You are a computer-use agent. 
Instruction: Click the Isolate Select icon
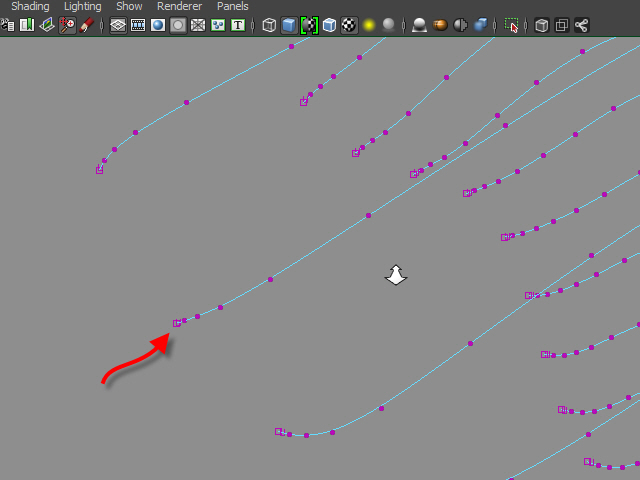(x=512, y=25)
